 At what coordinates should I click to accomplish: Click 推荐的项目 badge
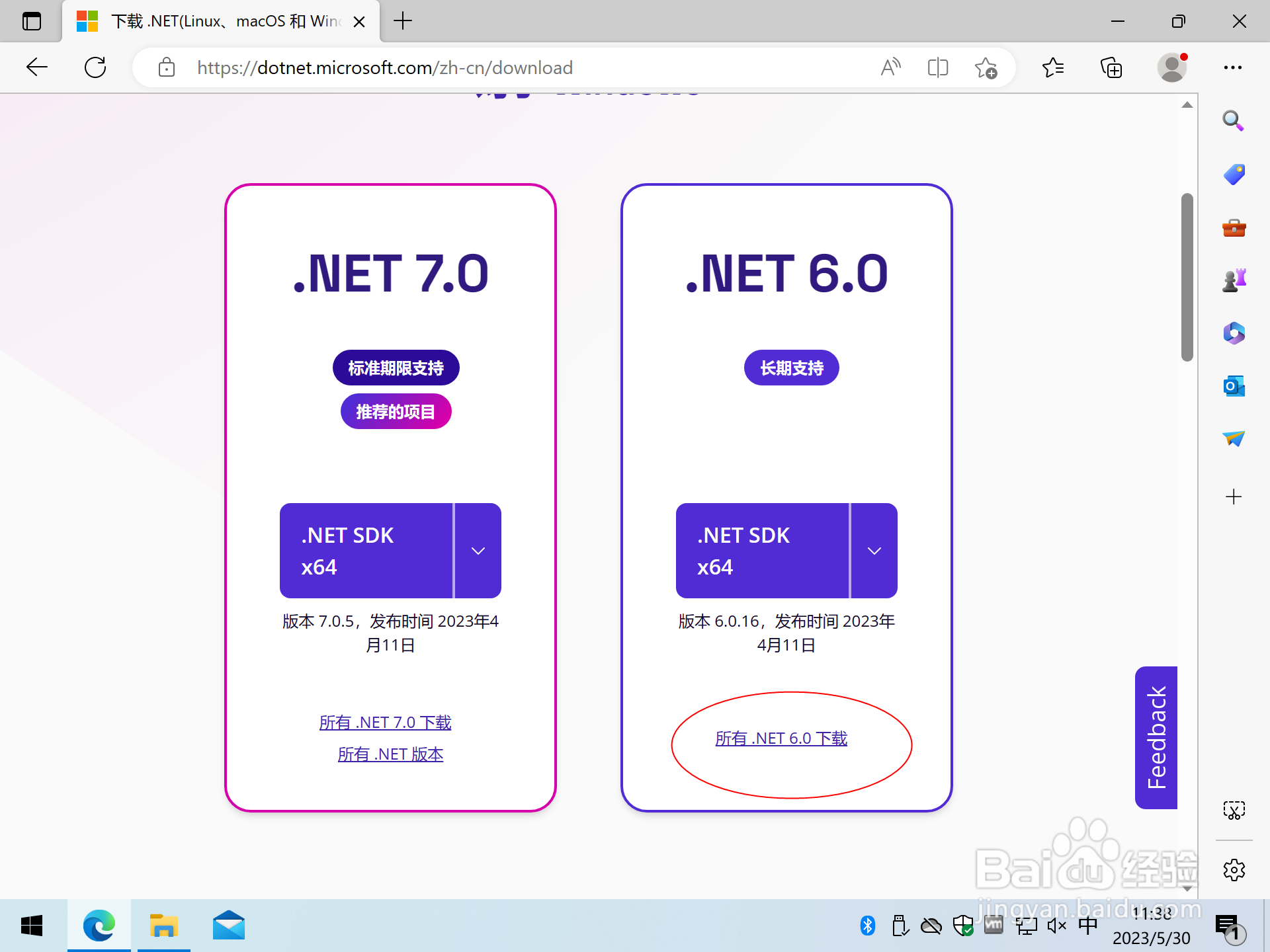[x=396, y=411]
